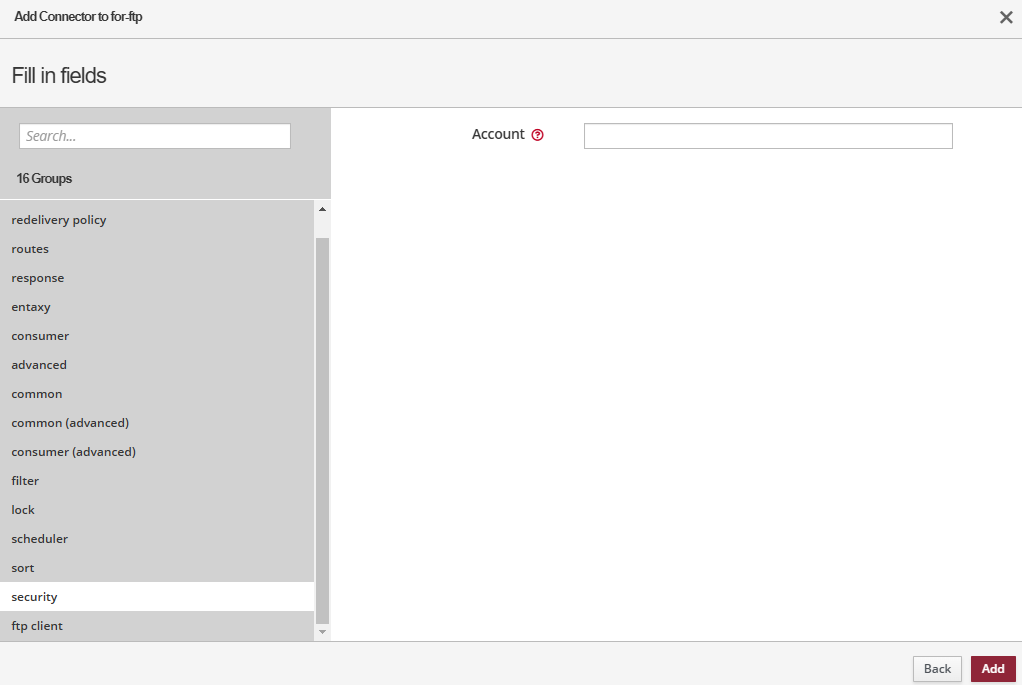Click the Add button

pos(992,669)
